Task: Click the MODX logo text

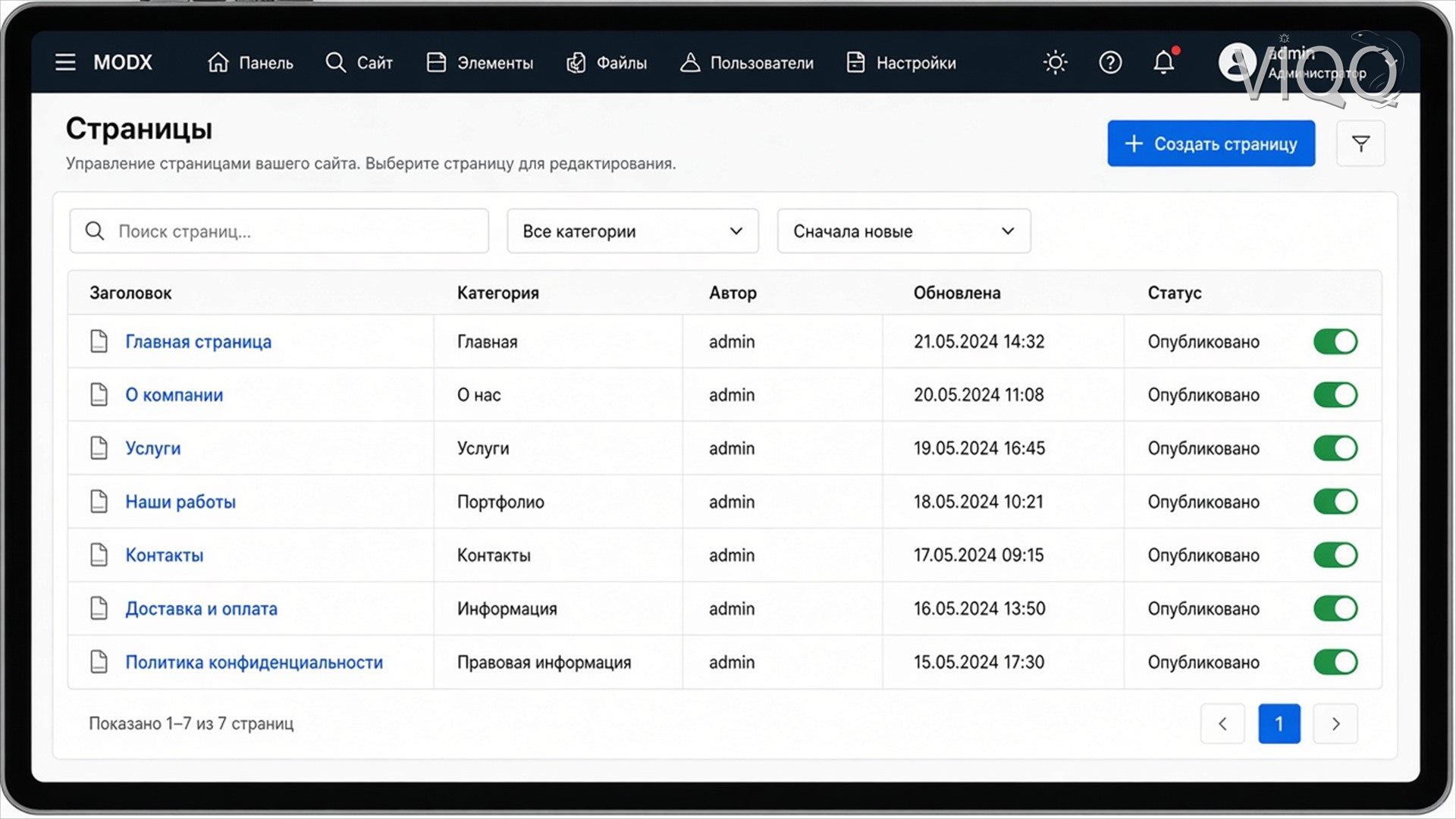Action: (123, 62)
